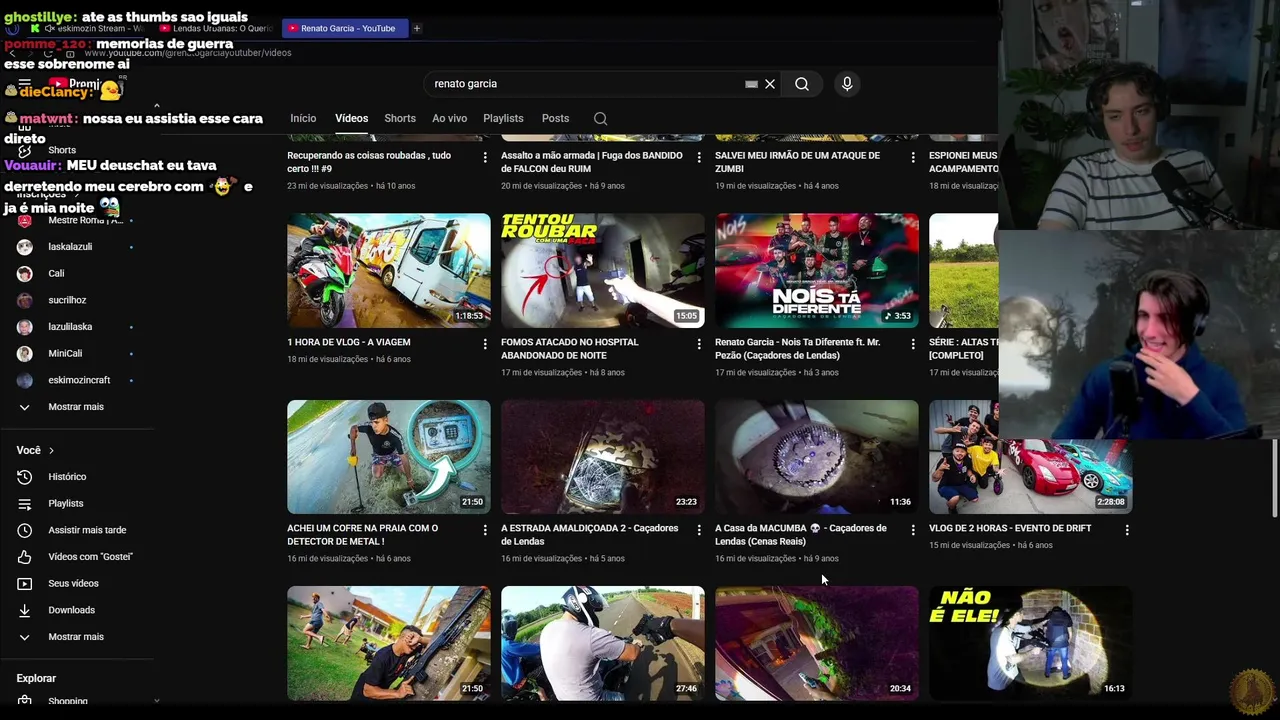Clear the renato garcia search text

[770, 84]
